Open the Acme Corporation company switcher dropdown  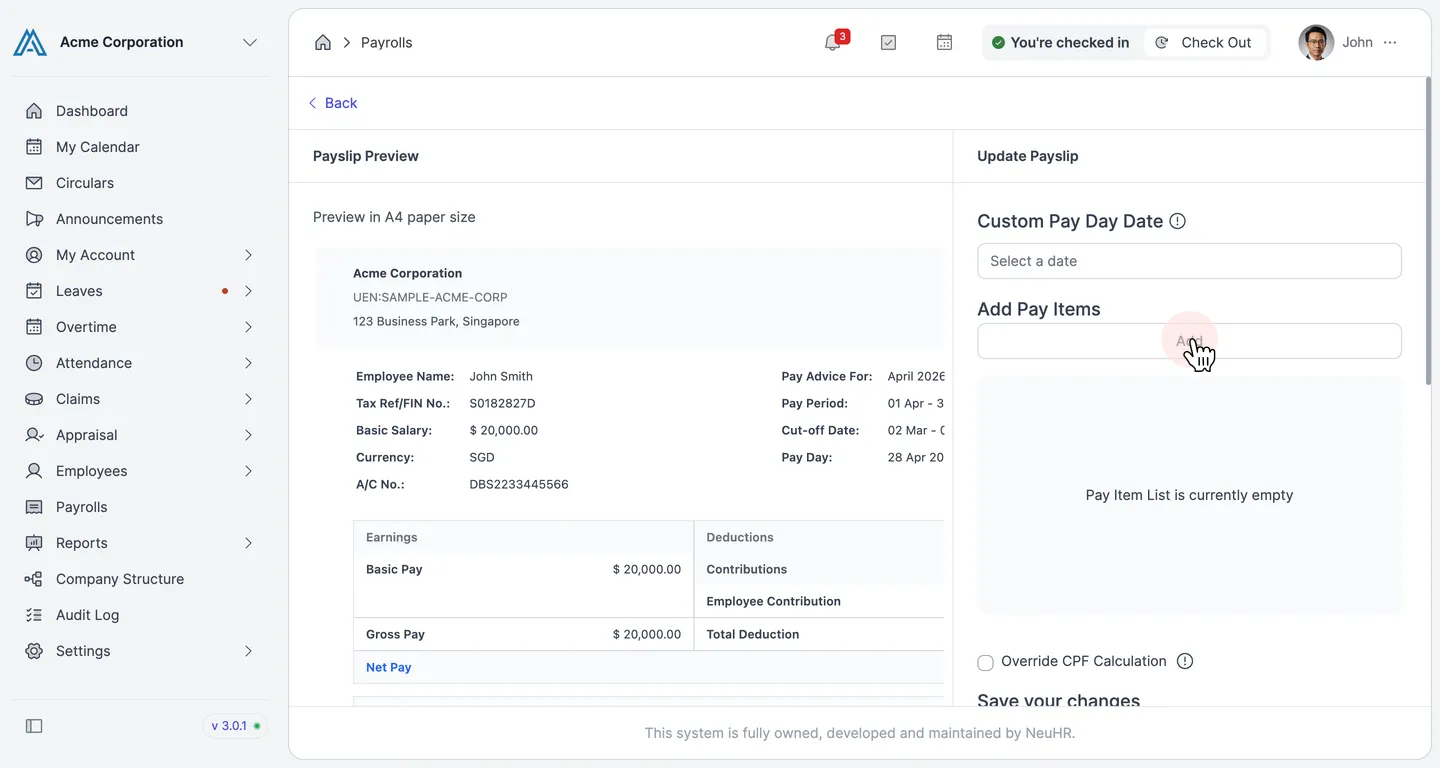[x=250, y=42]
